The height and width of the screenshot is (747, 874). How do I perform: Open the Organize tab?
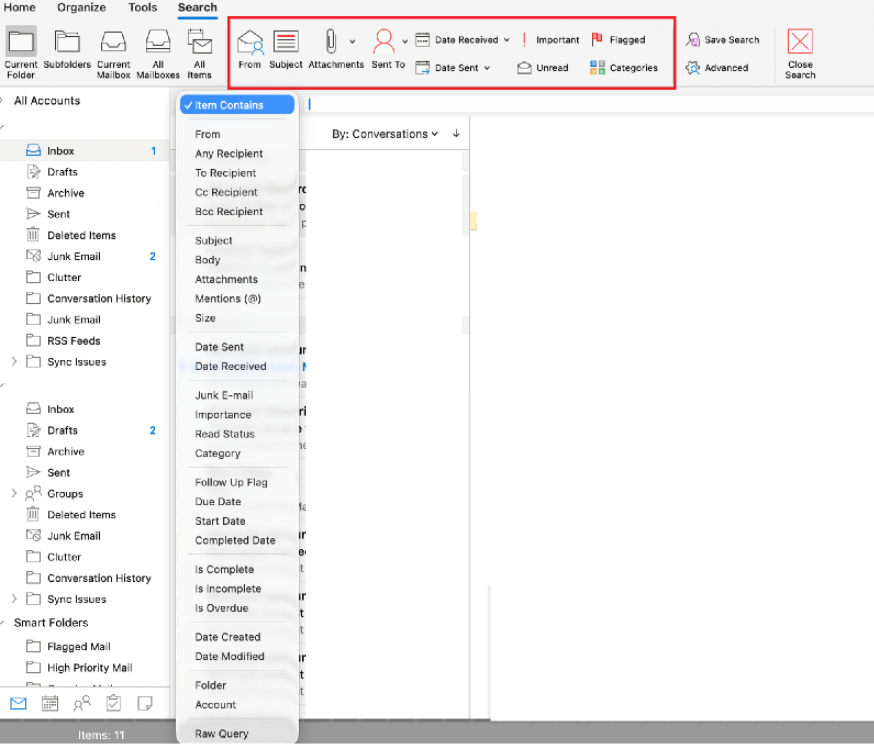pos(81,8)
